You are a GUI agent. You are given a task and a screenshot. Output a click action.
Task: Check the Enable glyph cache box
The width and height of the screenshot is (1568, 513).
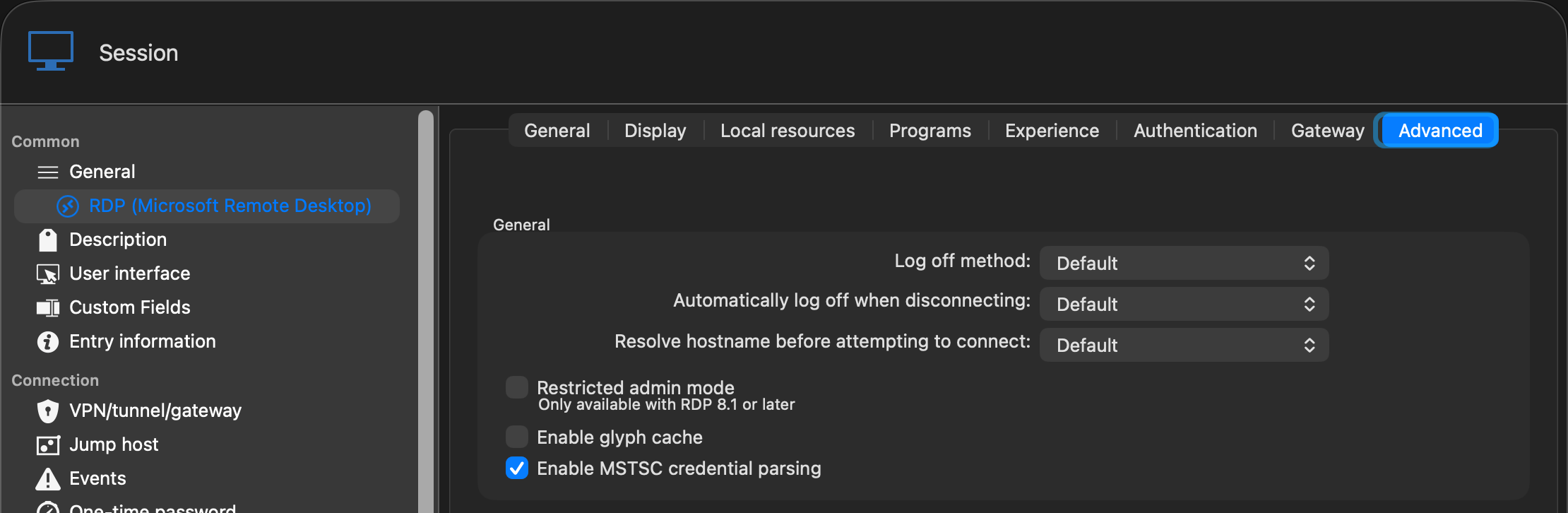pos(517,437)
